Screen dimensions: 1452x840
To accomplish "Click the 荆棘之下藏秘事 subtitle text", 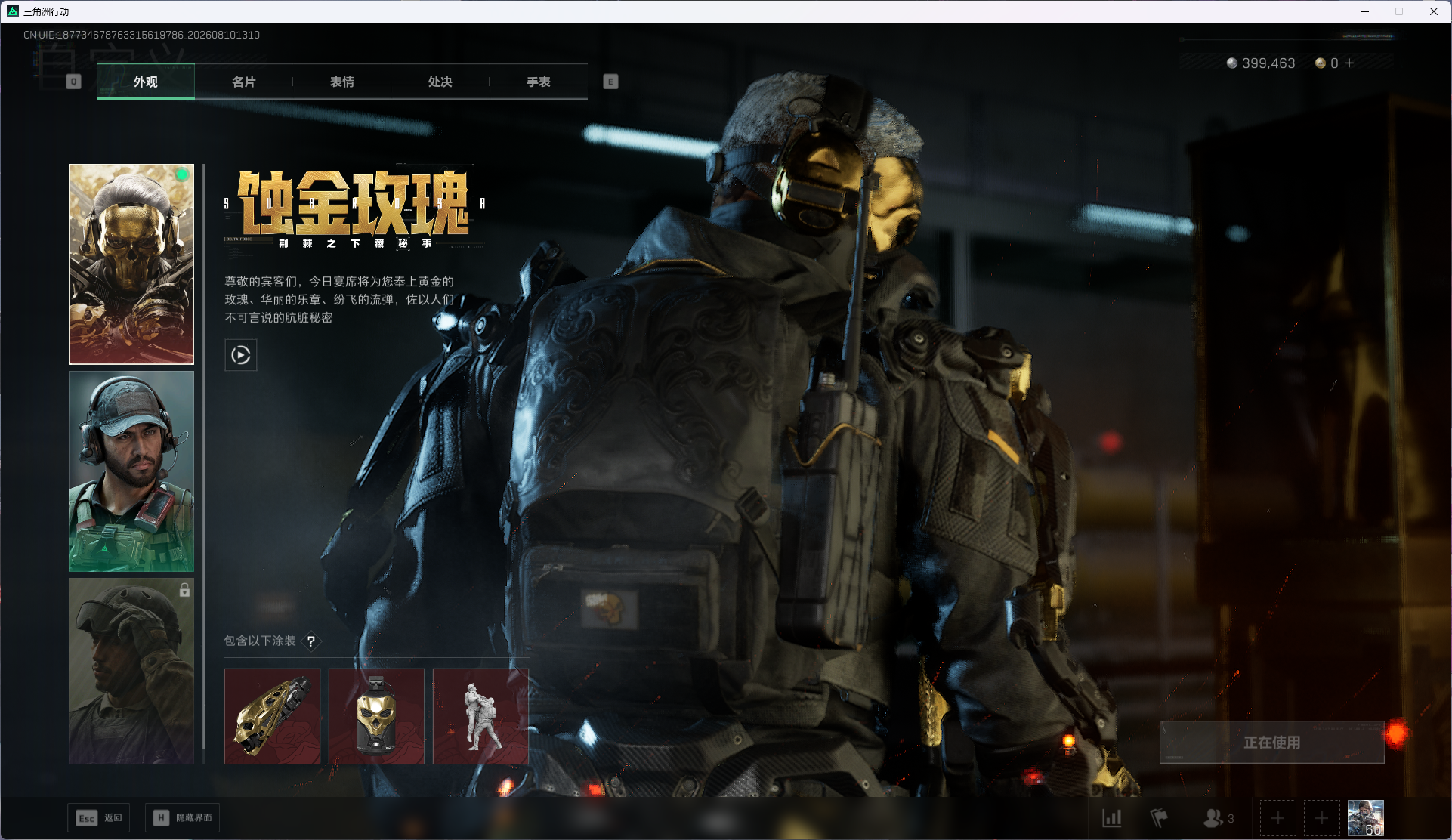I will coord(355,243).
